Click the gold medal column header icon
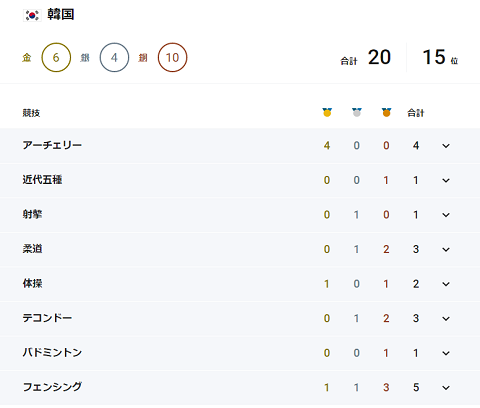The height and width of the screenshot is (408, 480). [327, 112]
